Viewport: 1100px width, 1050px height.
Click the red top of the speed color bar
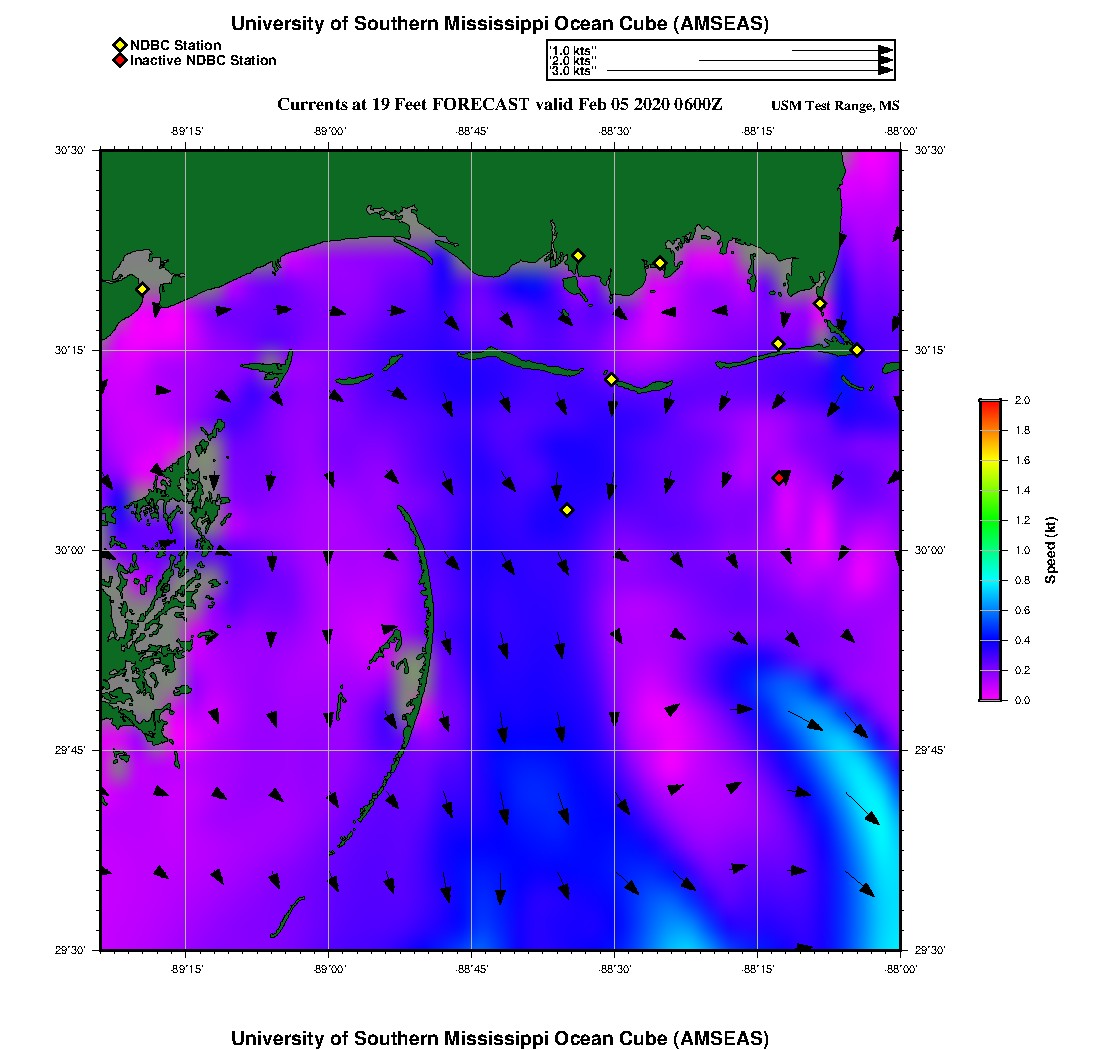tap(989, 405)
